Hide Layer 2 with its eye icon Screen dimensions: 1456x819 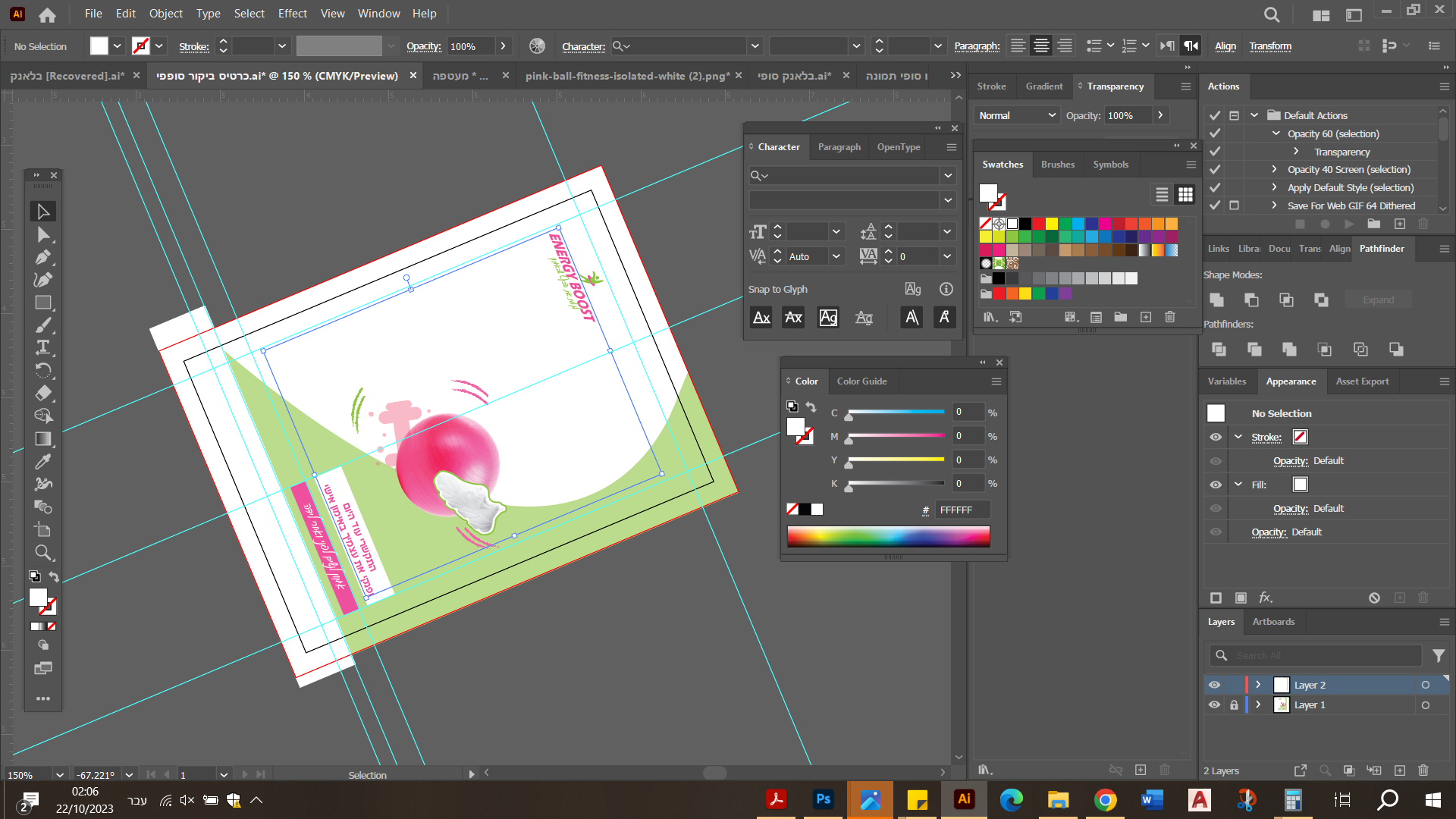coord(1214,685)
